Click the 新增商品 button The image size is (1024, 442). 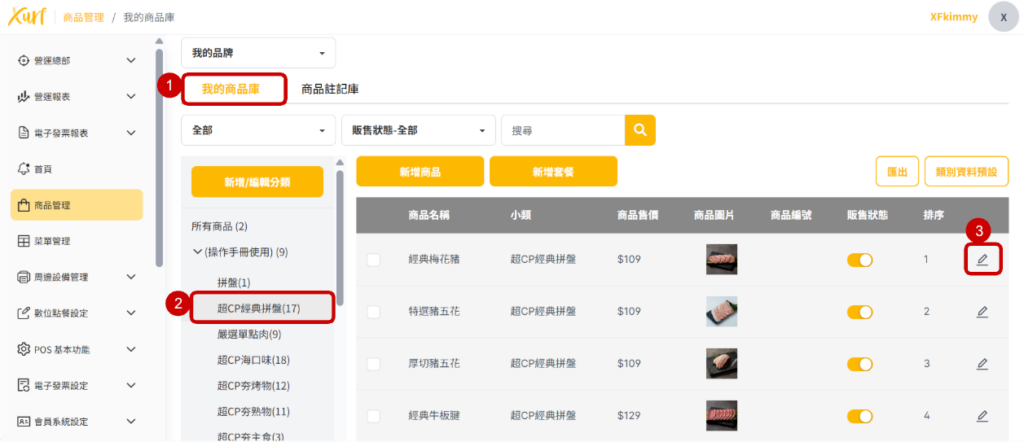[420, 172]
